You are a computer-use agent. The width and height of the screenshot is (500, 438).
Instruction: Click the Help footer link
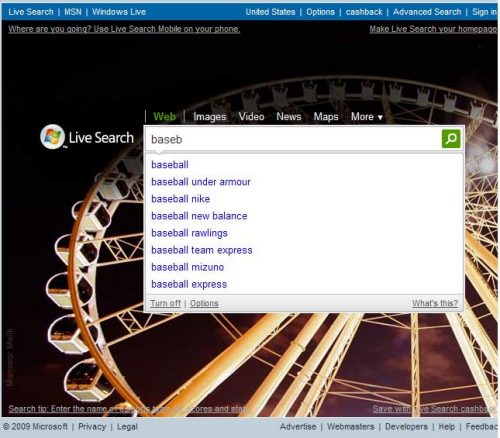click(447, 427)
